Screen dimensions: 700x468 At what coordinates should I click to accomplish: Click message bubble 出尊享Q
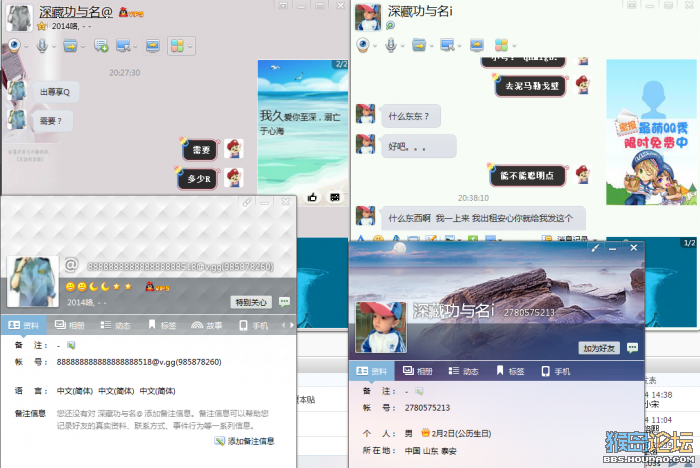pos(55,92)
